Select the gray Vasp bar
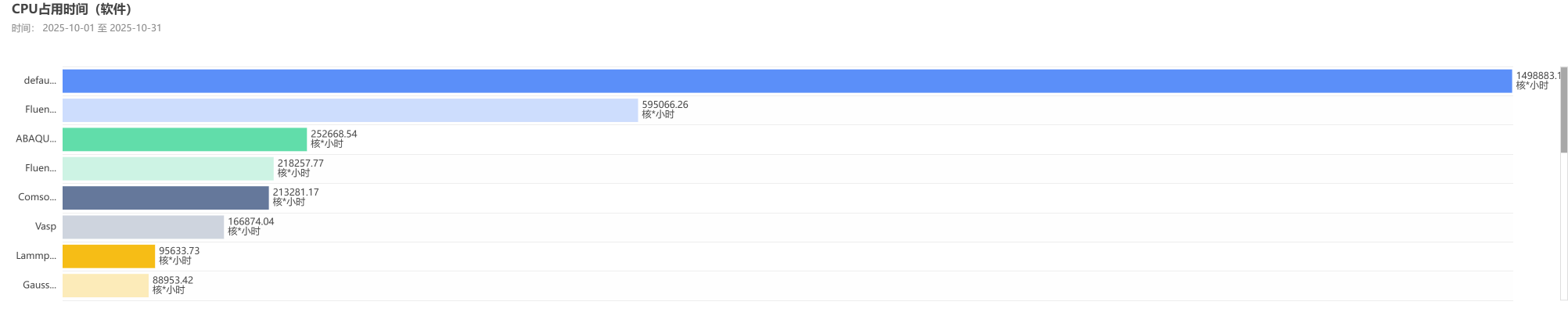The width and height of the screenshot is (1568, 316). tap(142, 227)
